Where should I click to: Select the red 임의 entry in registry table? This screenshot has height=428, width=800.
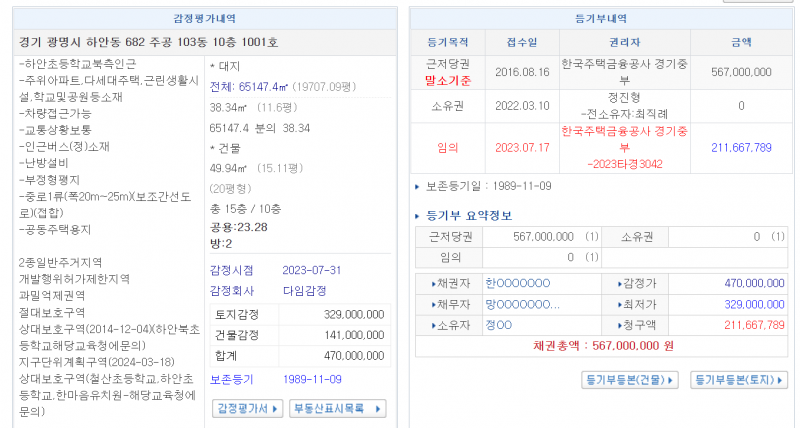(x=447, y=147)
